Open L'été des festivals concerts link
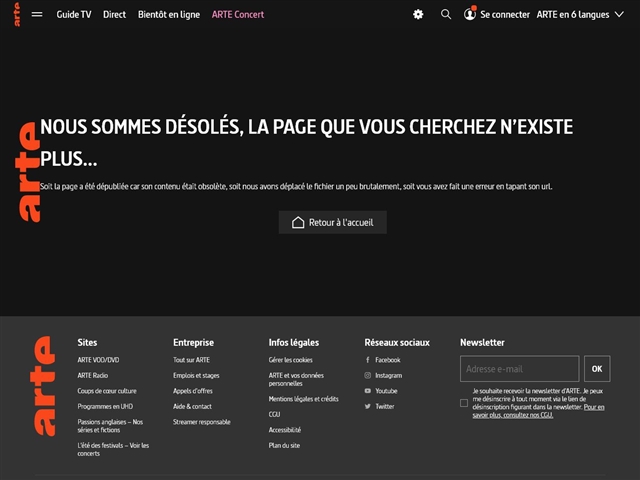Image resolution: width=640 pixels, height=480 pixels. click(x=113, y=449)
